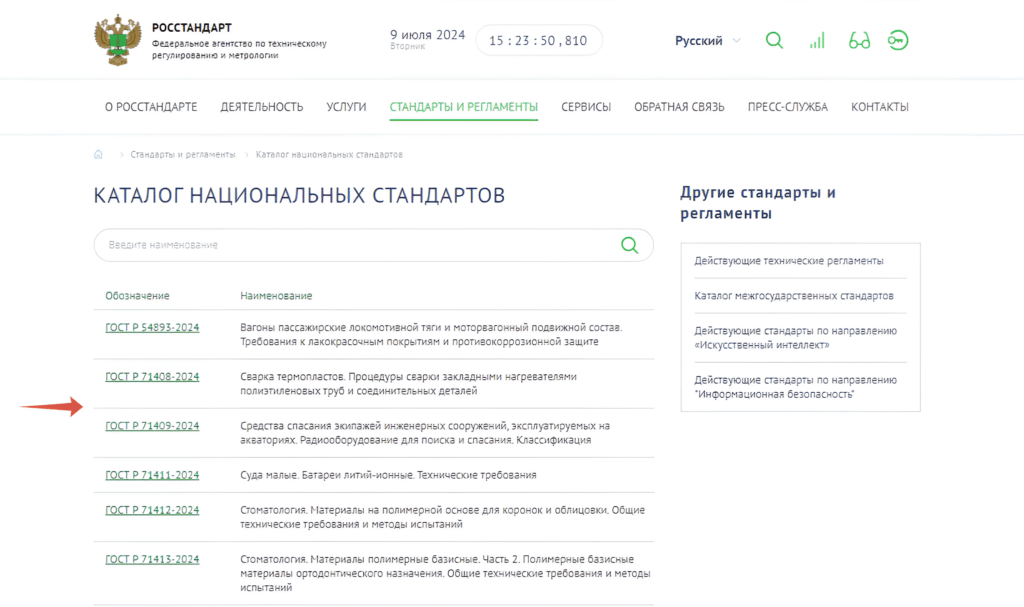Open standard ГОСТ Р 71412-2024
1024x607 pixels.
click(152, 510)
